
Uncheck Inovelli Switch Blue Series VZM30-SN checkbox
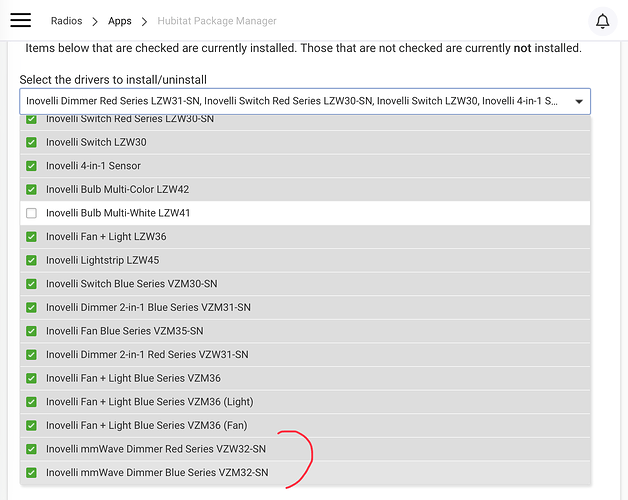[x=31, y=284]
